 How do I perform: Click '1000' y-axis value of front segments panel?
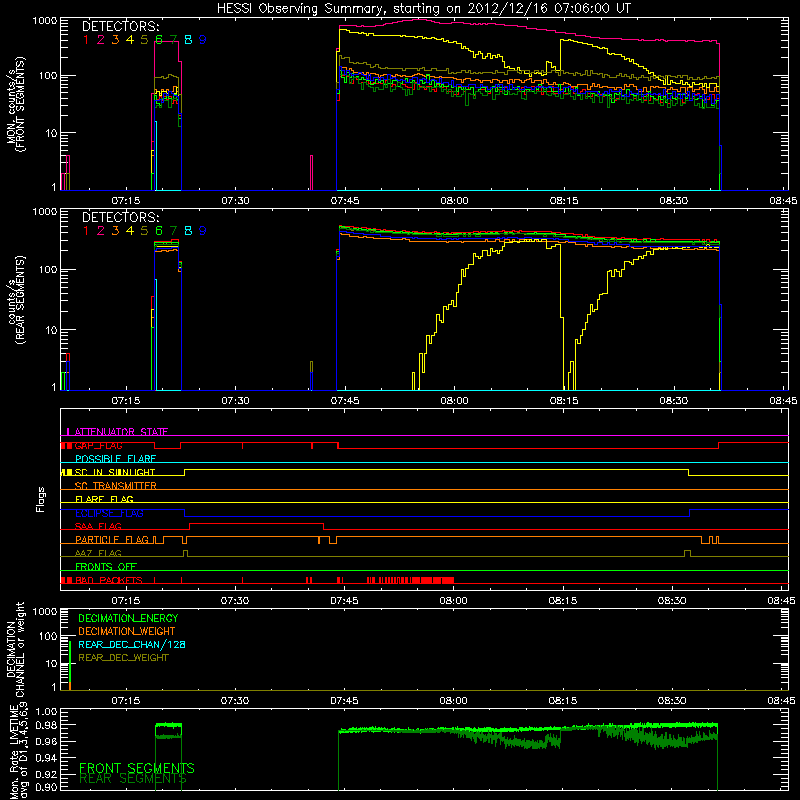[x=44, y=21]
